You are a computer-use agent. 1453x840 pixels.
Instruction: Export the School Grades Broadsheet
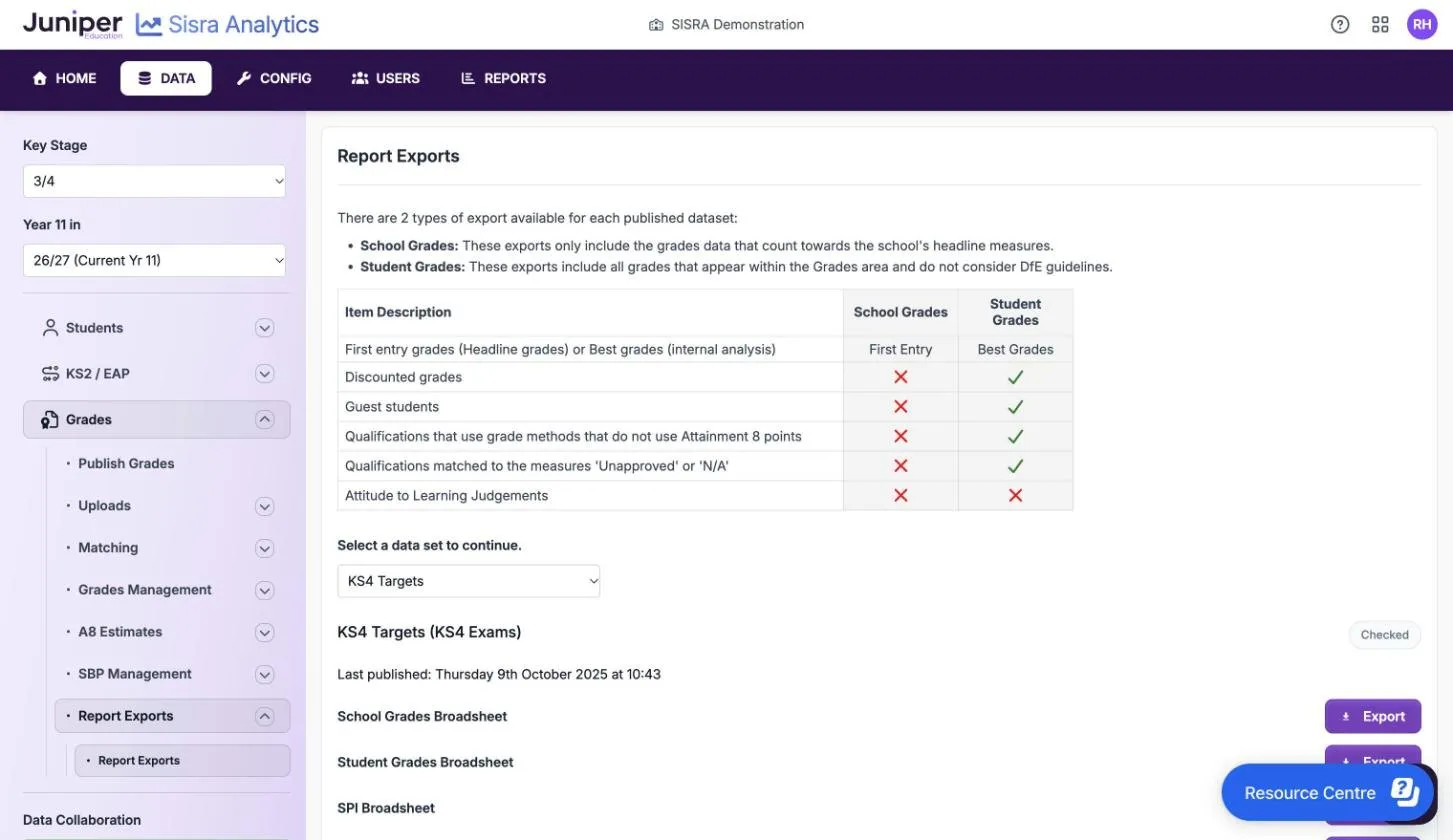coord(1373,716)
